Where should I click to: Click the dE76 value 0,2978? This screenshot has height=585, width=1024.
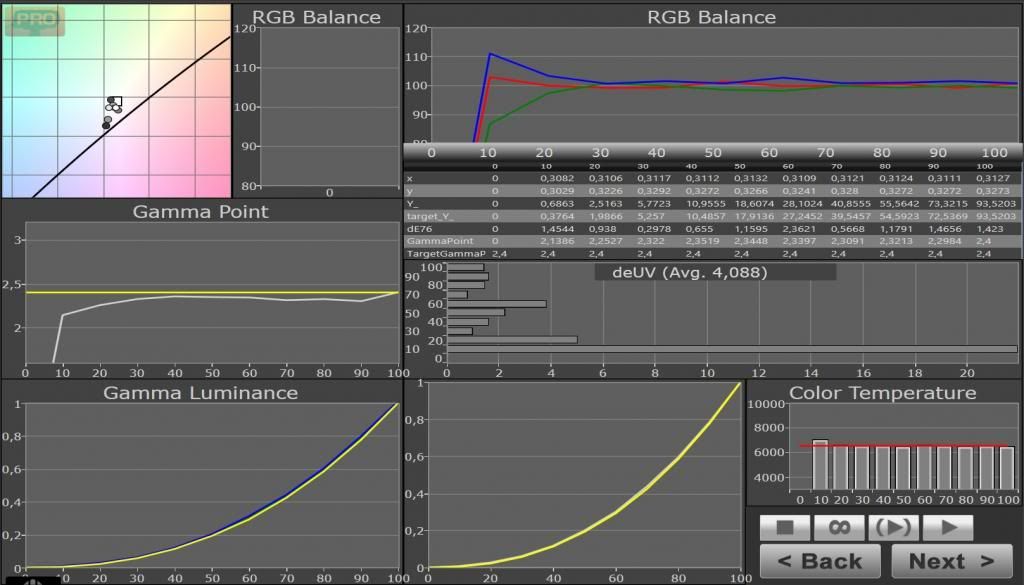[654, 229]
